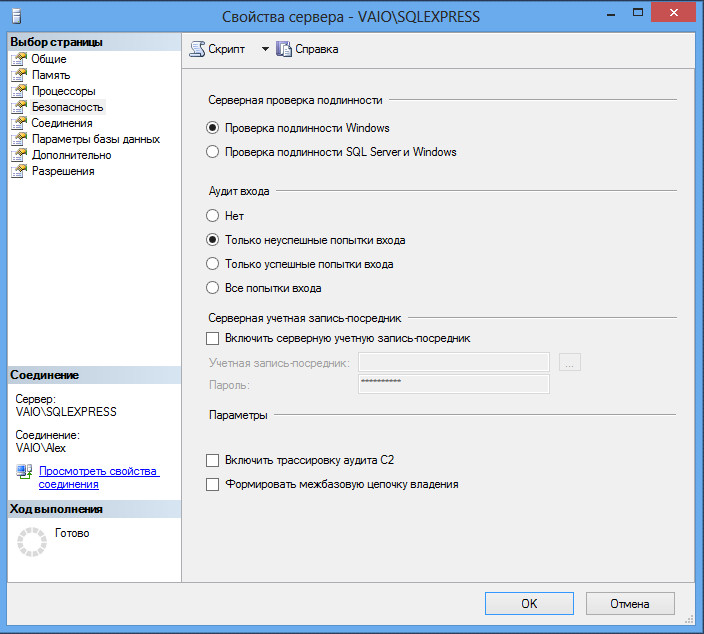Click the Память page icon

click(19, 75)
